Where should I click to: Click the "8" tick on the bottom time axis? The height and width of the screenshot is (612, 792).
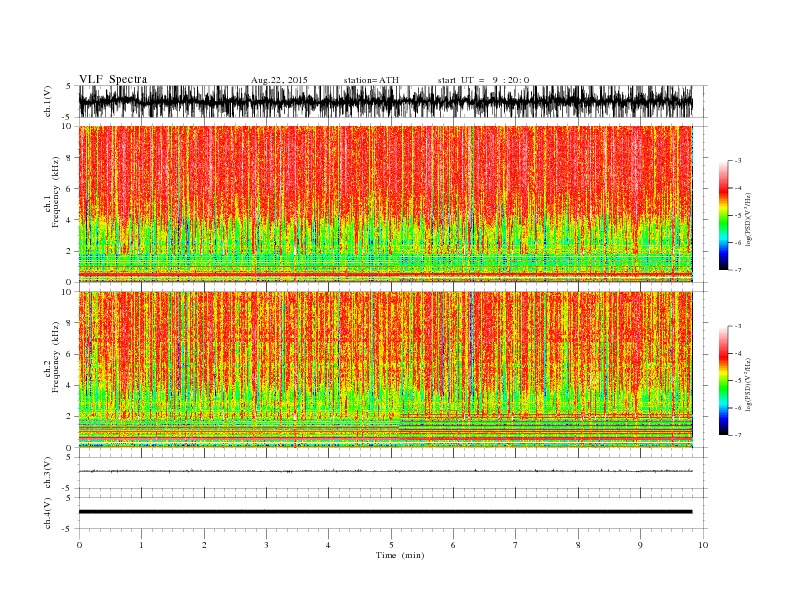[578, 545]
